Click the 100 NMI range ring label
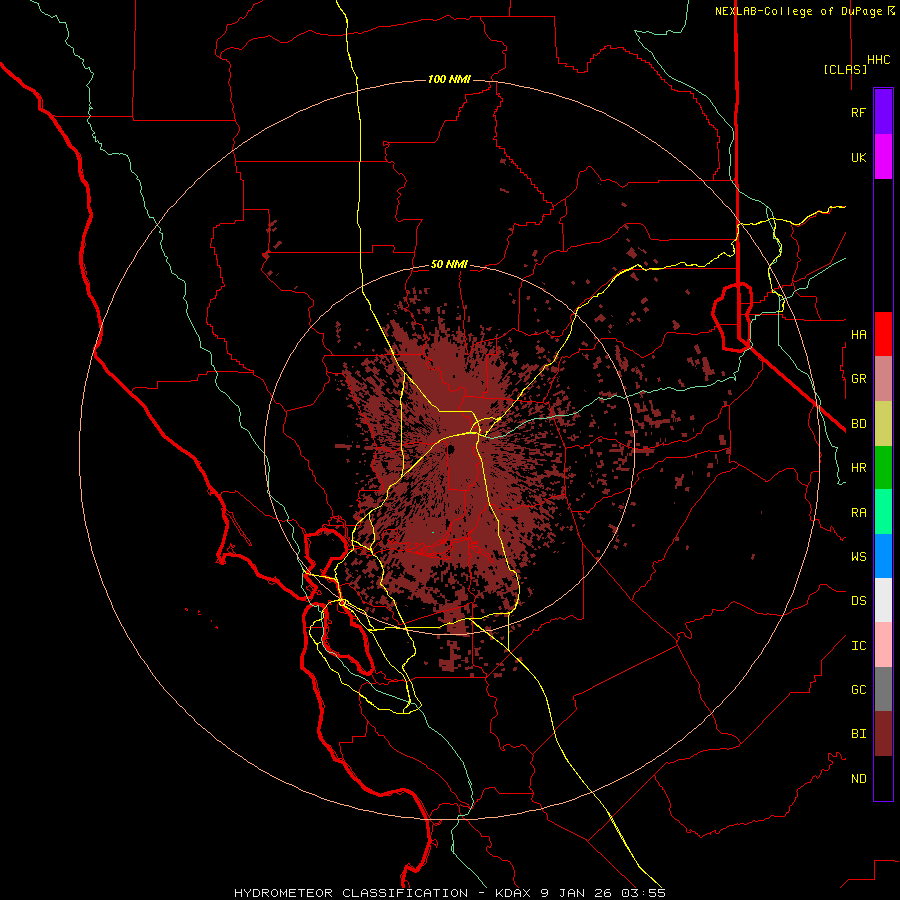Viewport: 900px width, 900px height. pyautogui.click(x=449, y=79)
